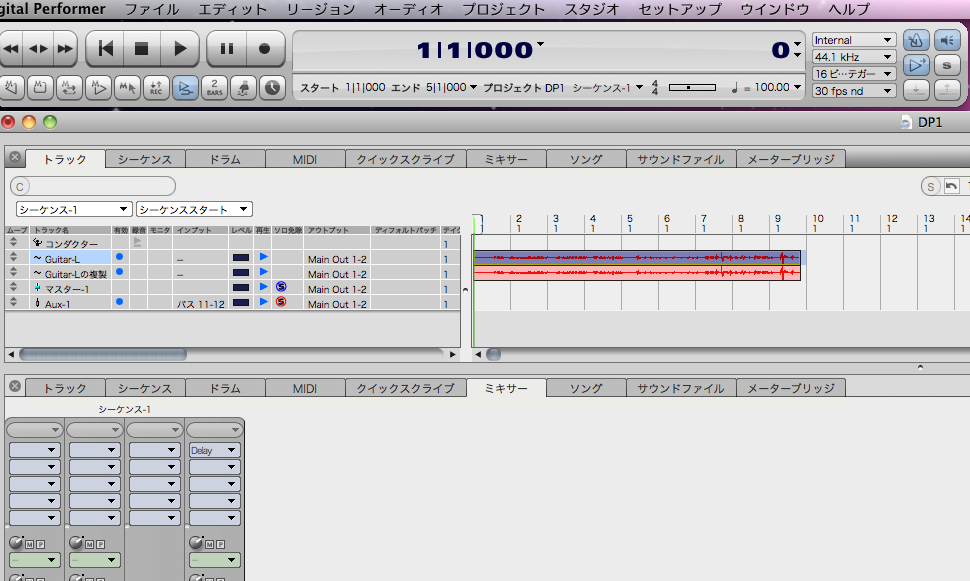
Task: Toggle the metronome click button
Action: click(916, 41)
